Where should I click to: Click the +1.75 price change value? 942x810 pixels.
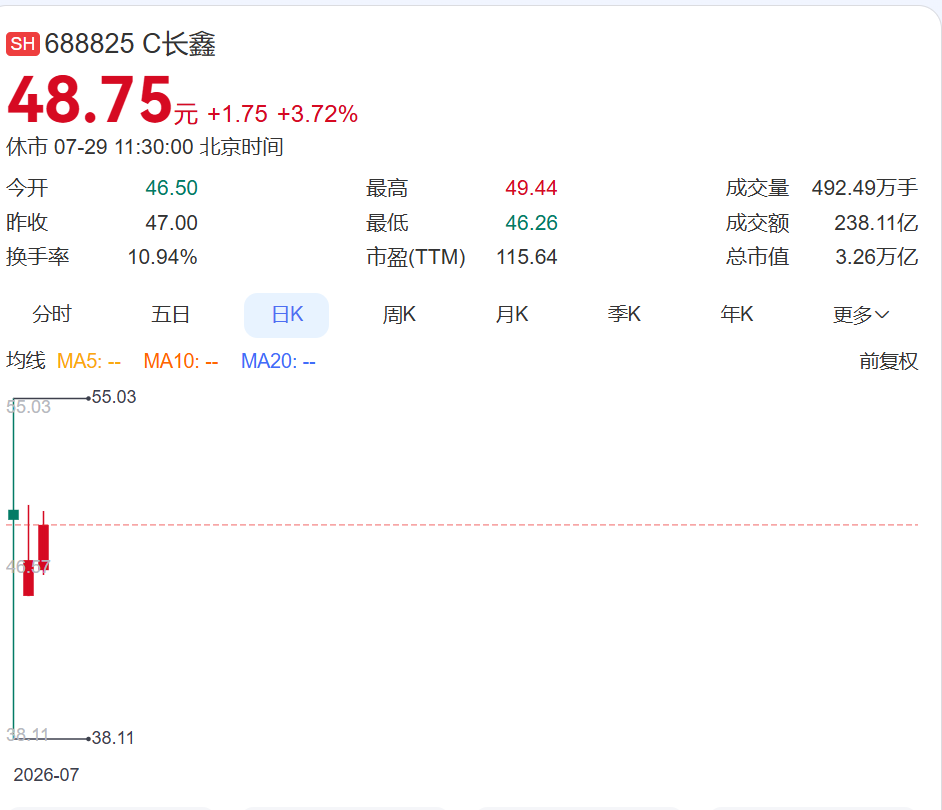(237, 114)
